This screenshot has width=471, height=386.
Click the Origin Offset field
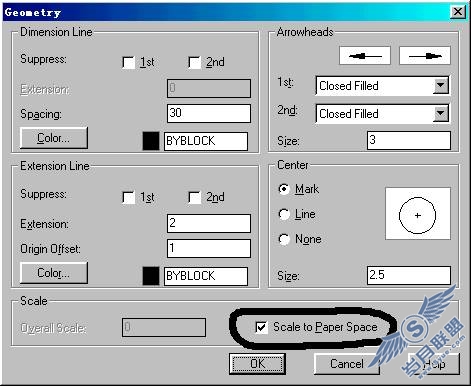[209, 248]
